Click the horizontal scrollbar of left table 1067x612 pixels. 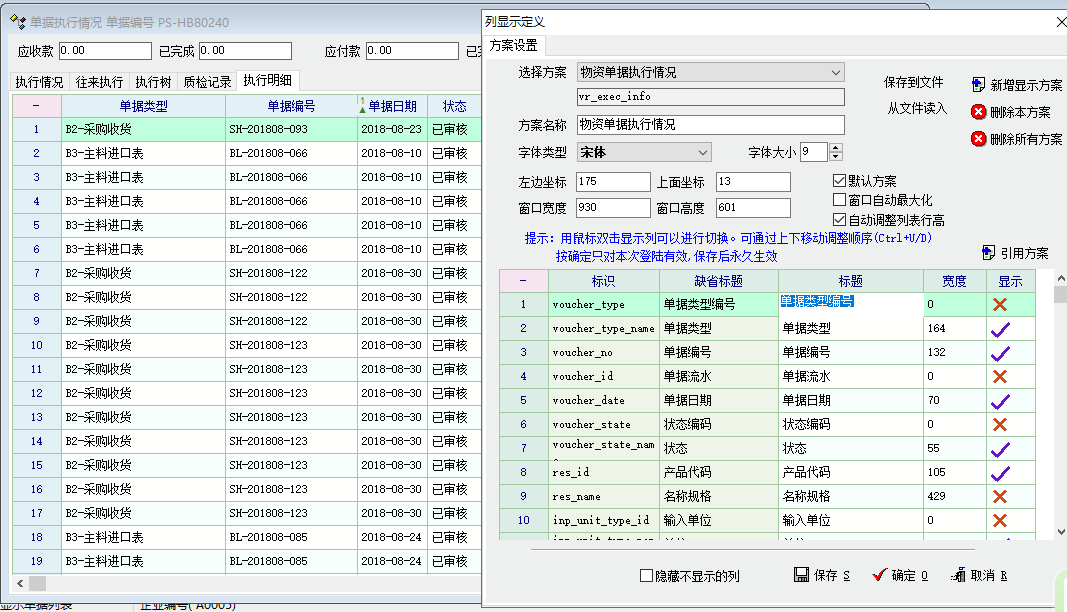click(250, 583)
